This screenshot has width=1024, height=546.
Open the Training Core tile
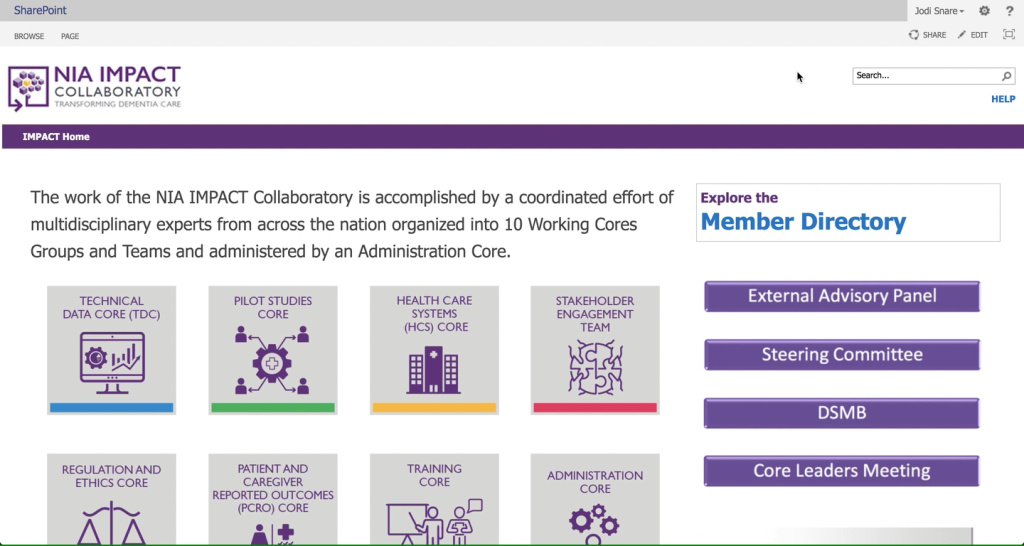click(434, 500)
